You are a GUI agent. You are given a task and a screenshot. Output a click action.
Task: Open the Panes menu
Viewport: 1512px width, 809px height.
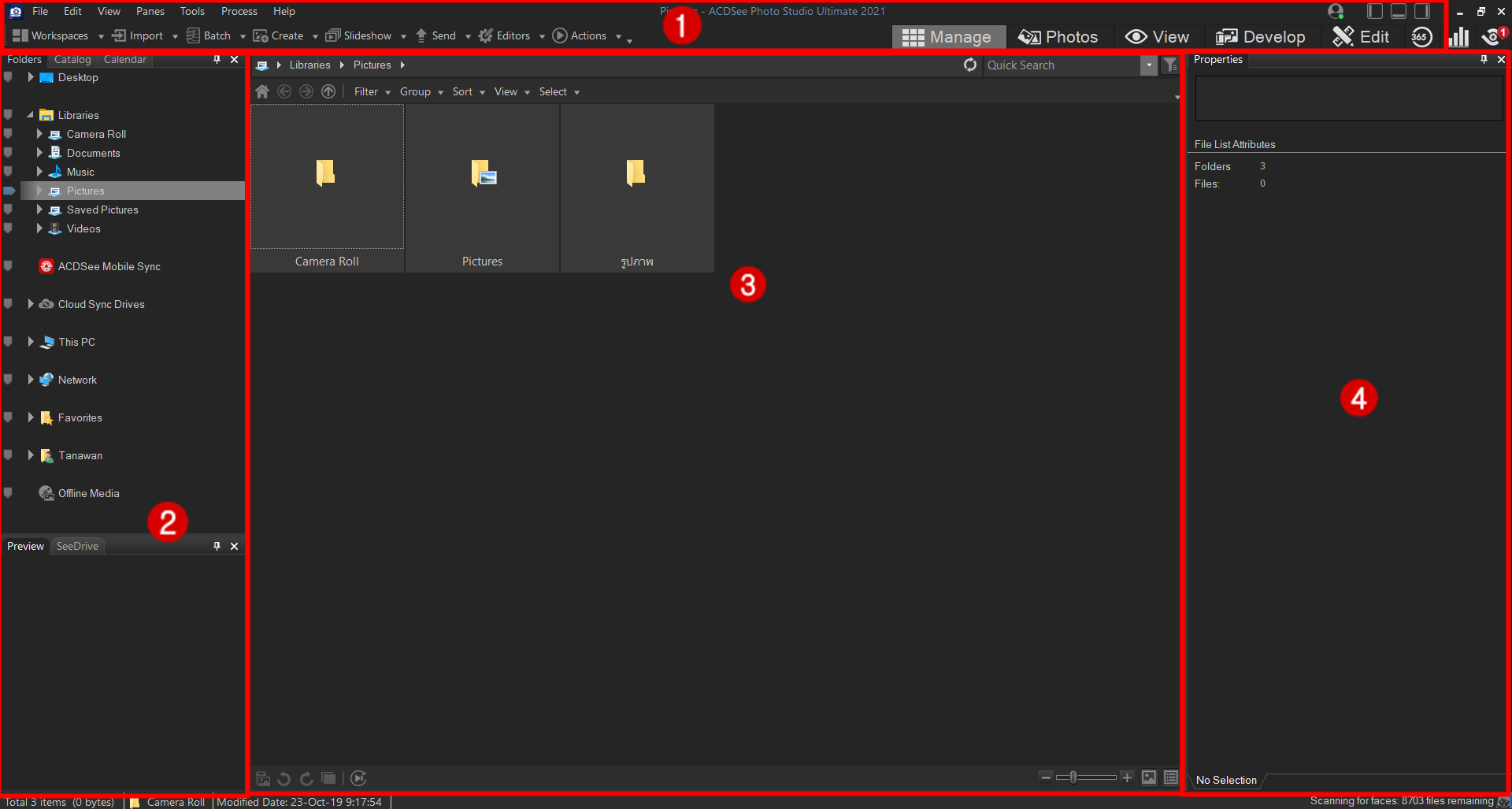[x=150, y=11]
